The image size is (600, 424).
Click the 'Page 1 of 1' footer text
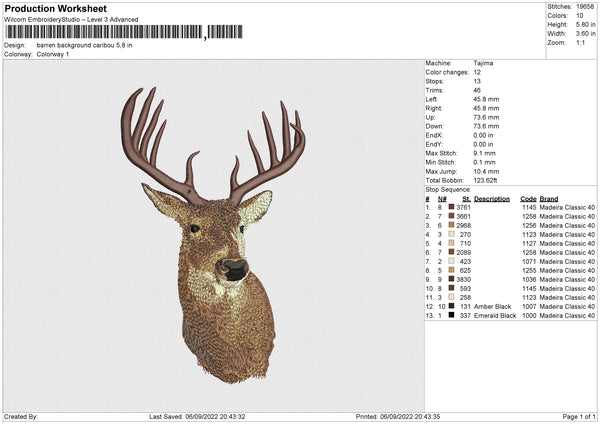pos(579,417)
